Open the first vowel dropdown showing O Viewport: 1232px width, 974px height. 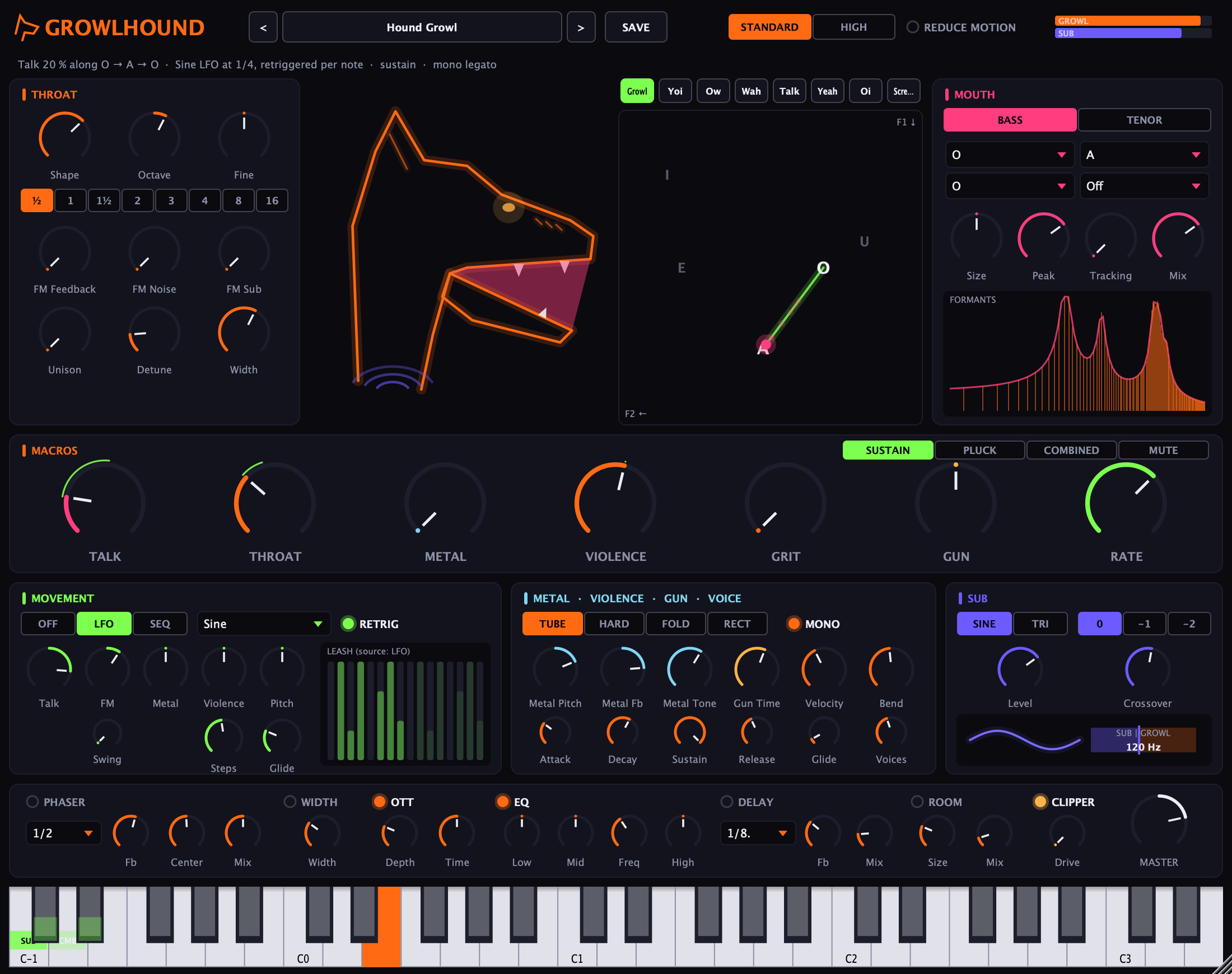[1010, 154]
